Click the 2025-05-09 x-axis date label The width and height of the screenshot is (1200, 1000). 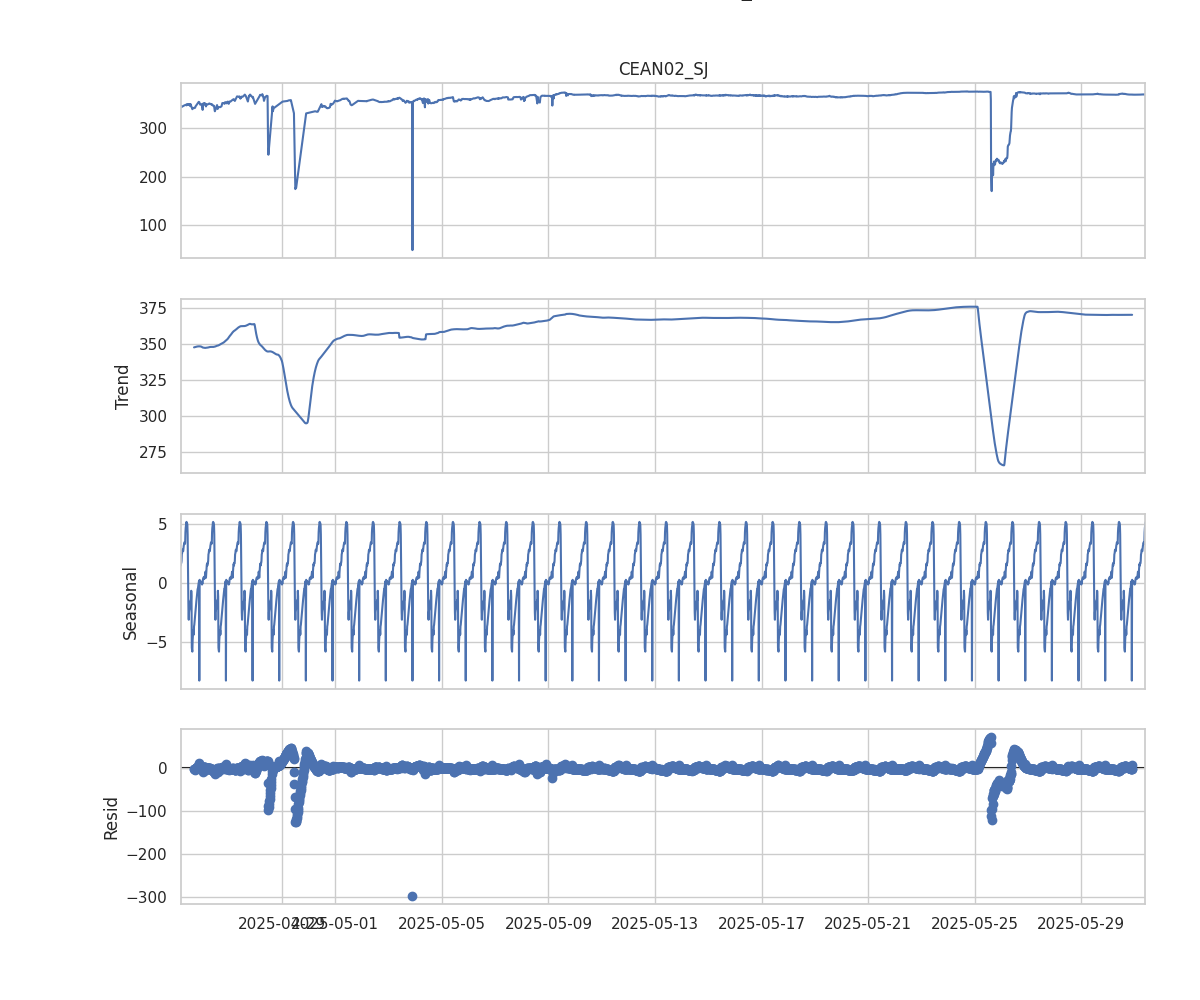point(548,923)
